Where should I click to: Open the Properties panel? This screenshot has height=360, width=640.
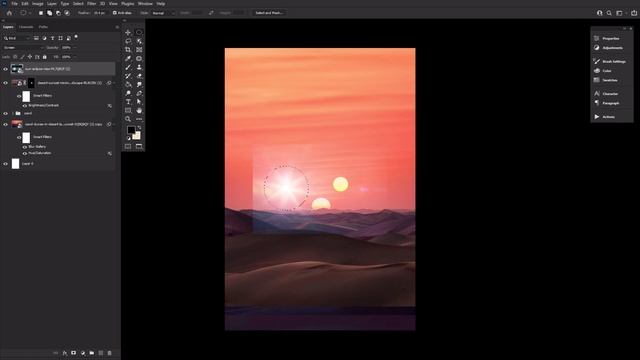[x=611, y=38]
